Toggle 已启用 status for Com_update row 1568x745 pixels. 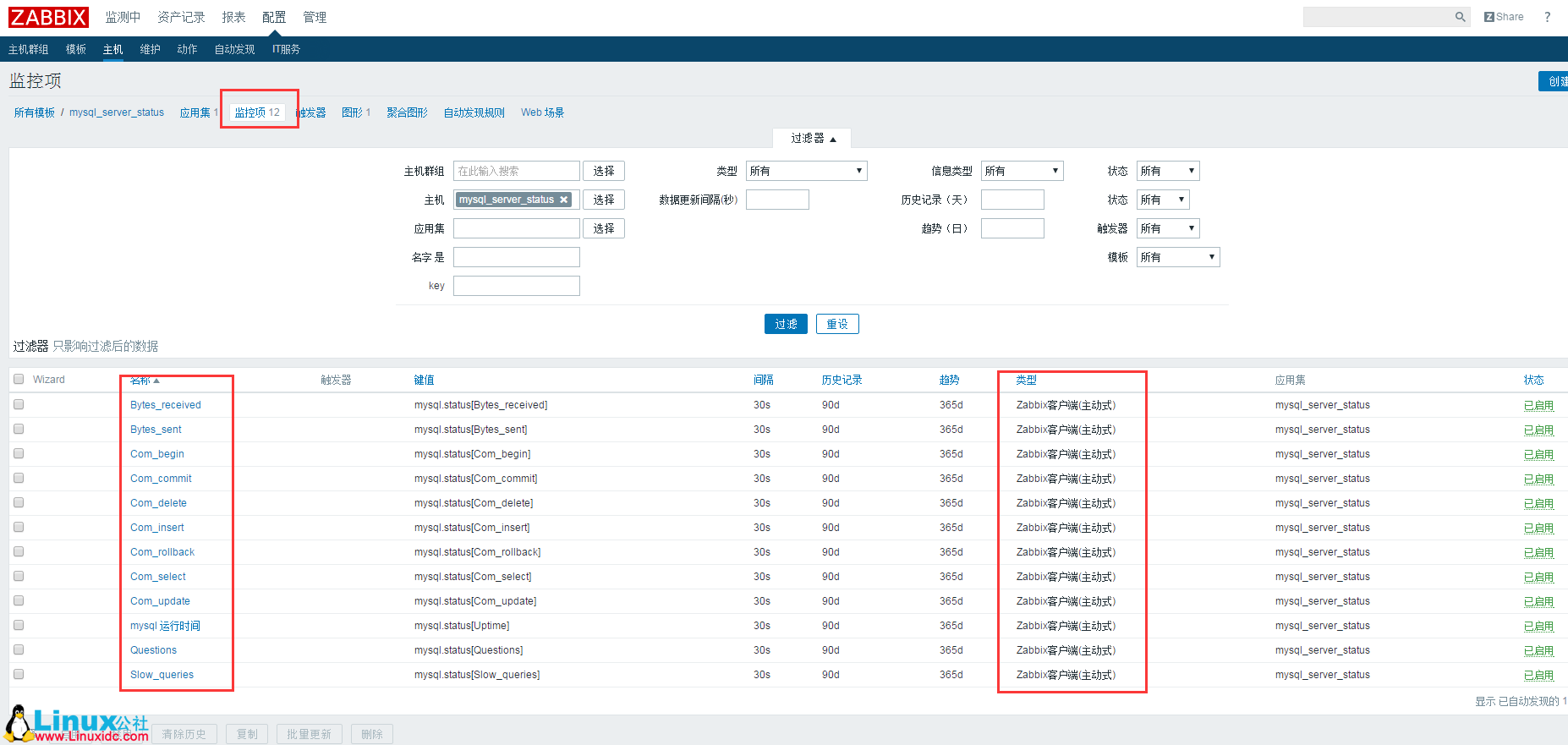point(1538,601)
